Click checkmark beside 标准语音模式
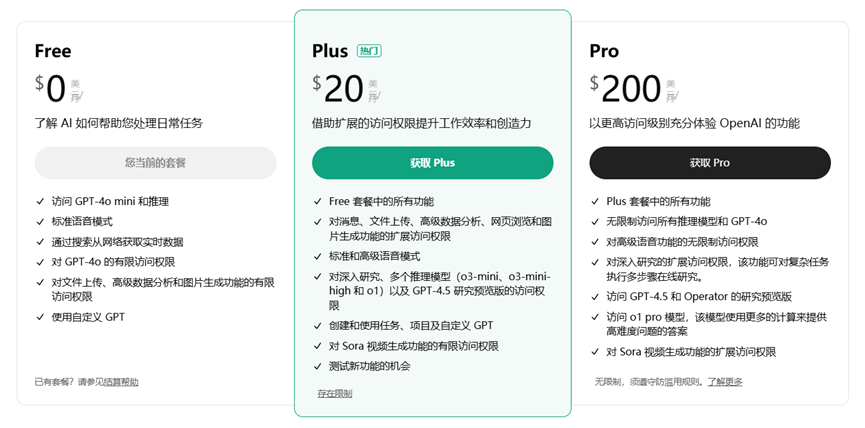Screen dimensions: 865x428 tap(40, 222)
